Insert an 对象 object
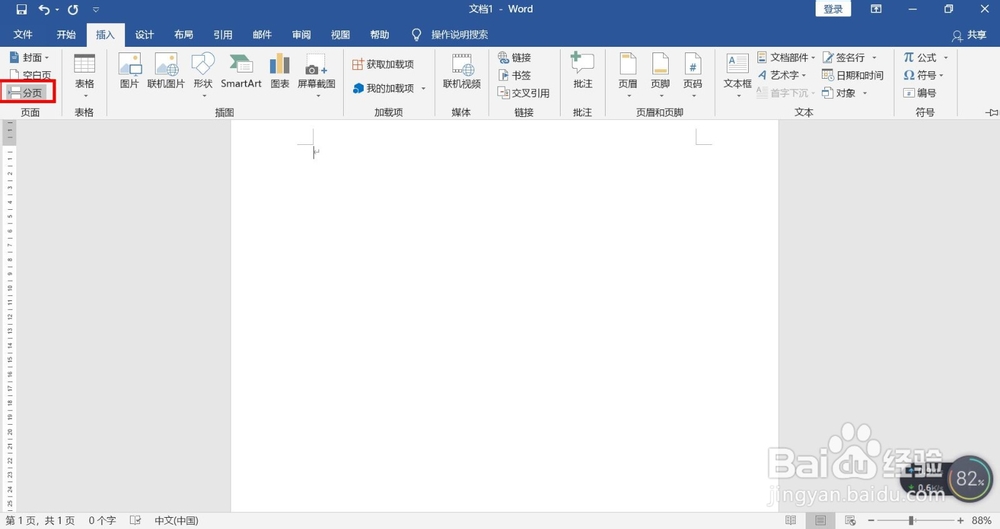The image size is (1000, 529). tap(844, 93)
